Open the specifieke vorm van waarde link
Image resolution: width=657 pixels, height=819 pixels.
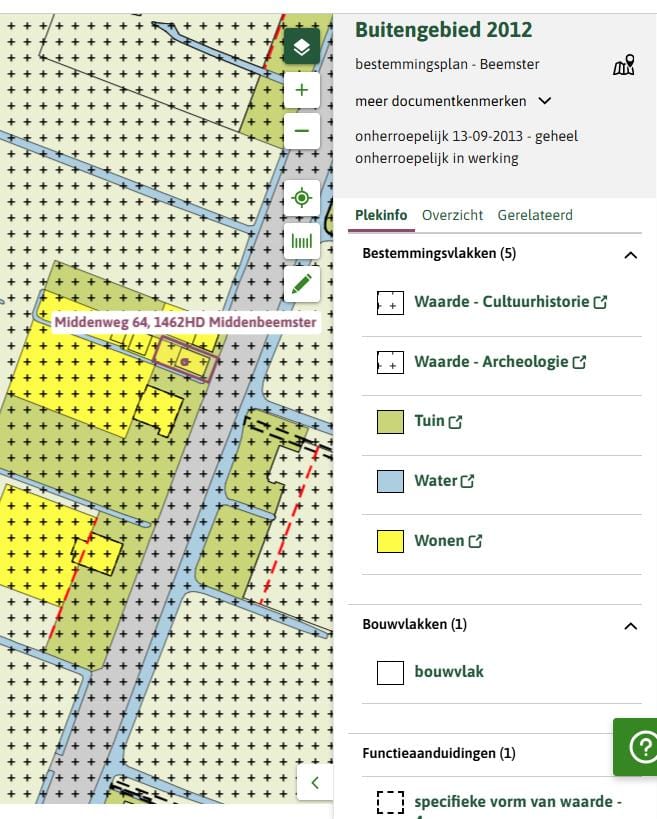[x=518, y=802]
